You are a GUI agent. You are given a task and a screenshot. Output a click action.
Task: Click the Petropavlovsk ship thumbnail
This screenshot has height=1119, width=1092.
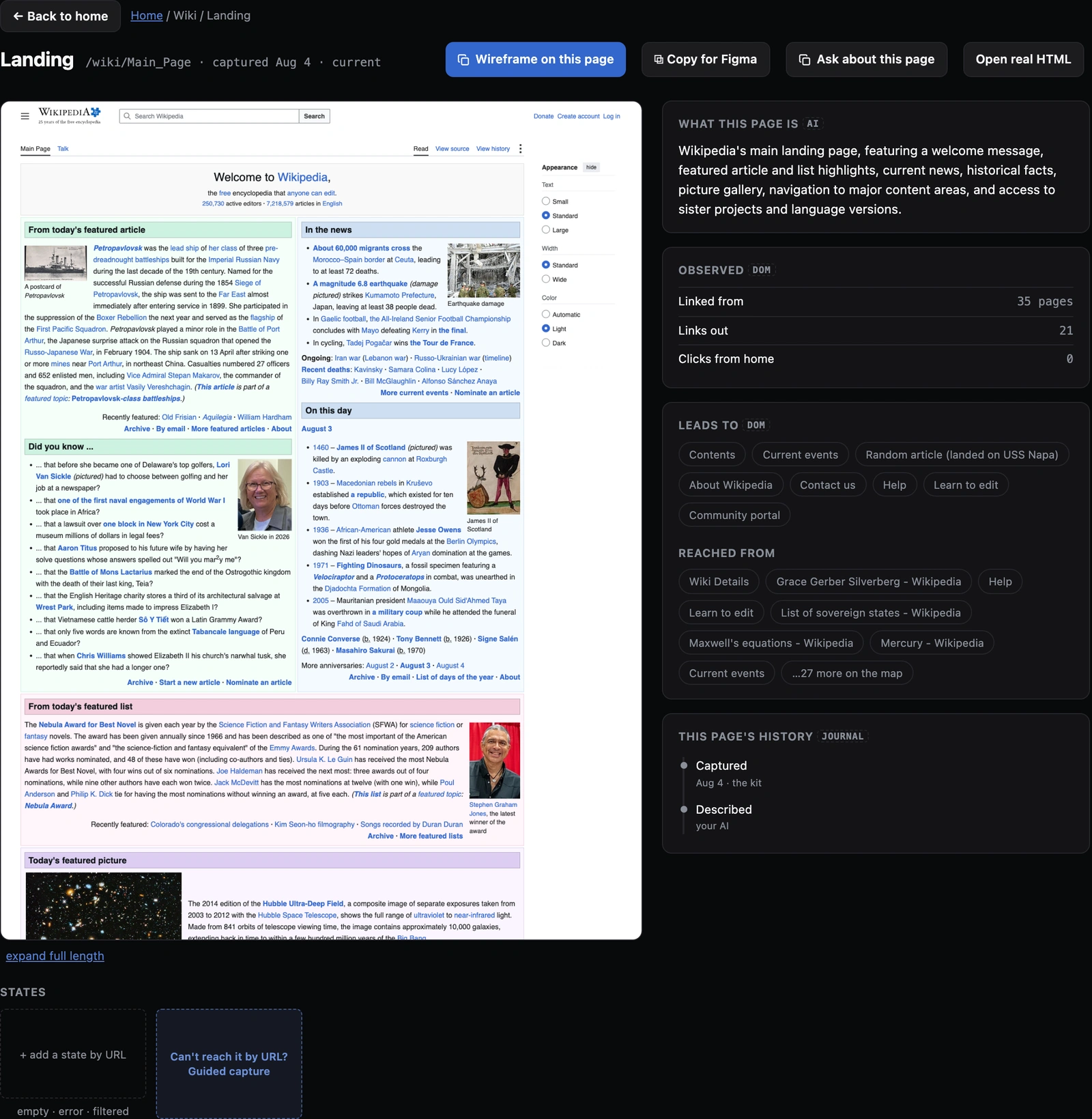(x=55, y=262)
